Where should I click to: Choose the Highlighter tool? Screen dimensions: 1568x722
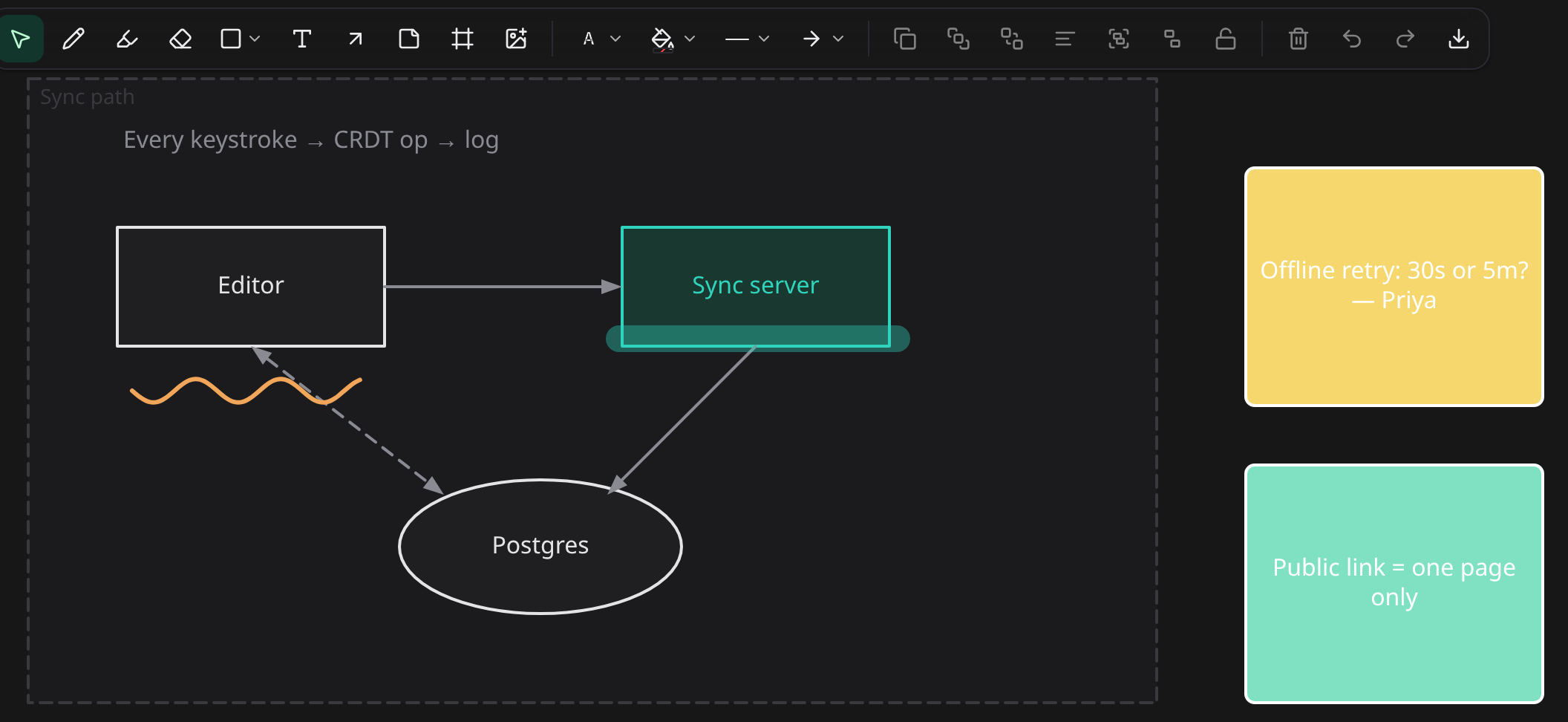point(127,39)
